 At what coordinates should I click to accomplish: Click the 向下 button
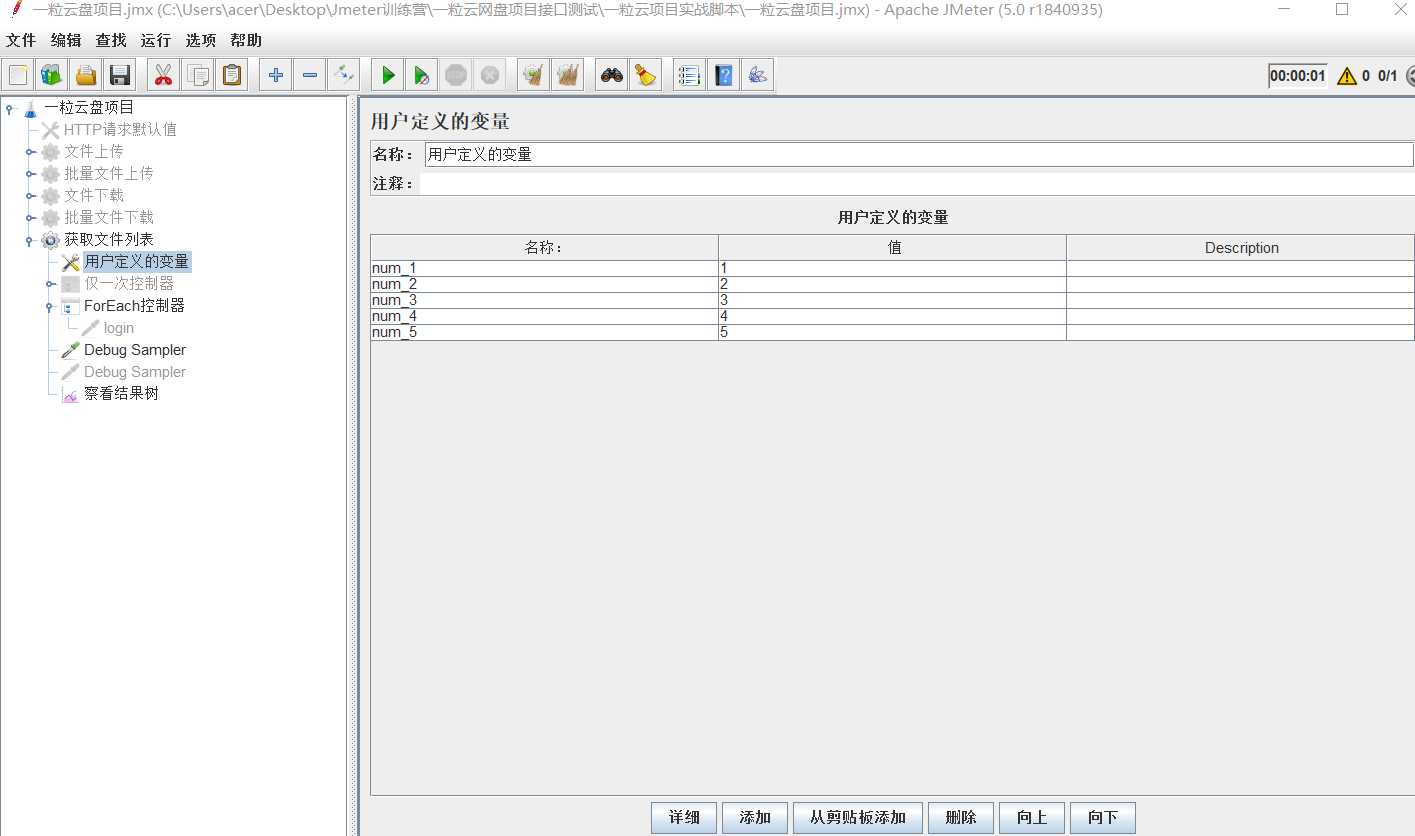point(1103,818)
